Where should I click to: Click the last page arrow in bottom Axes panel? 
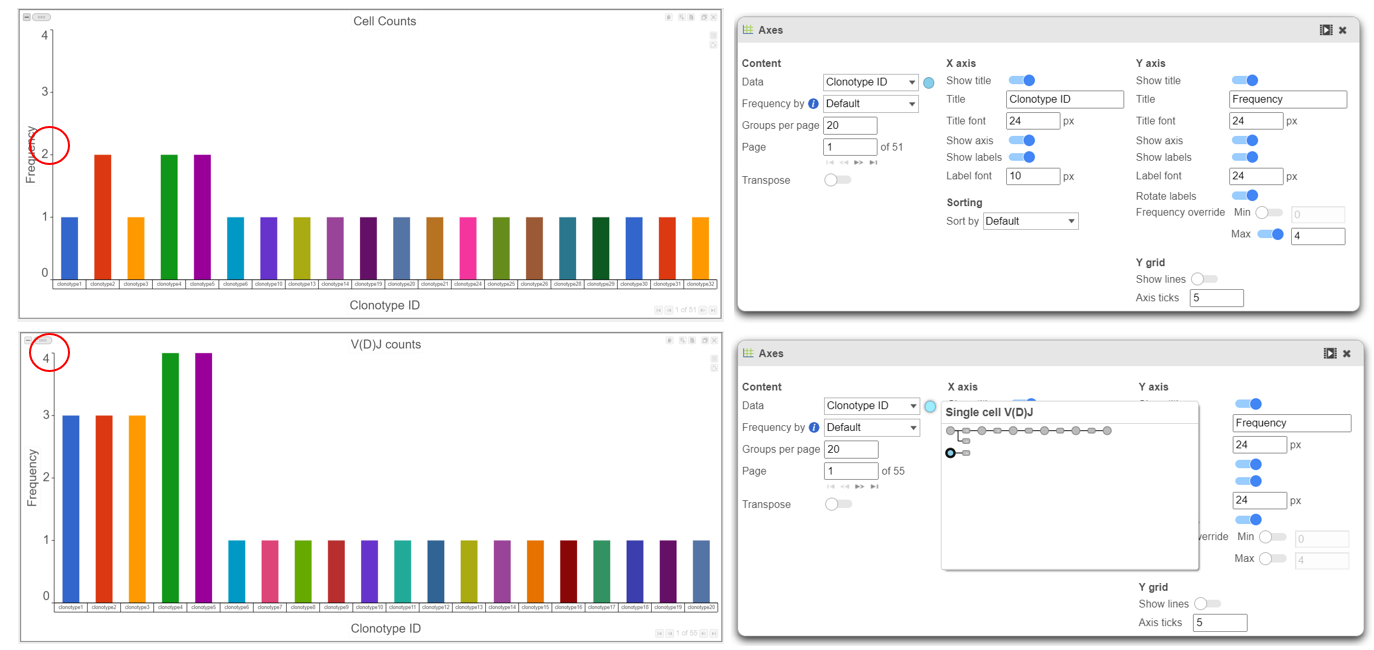click(x=874, y=486)
